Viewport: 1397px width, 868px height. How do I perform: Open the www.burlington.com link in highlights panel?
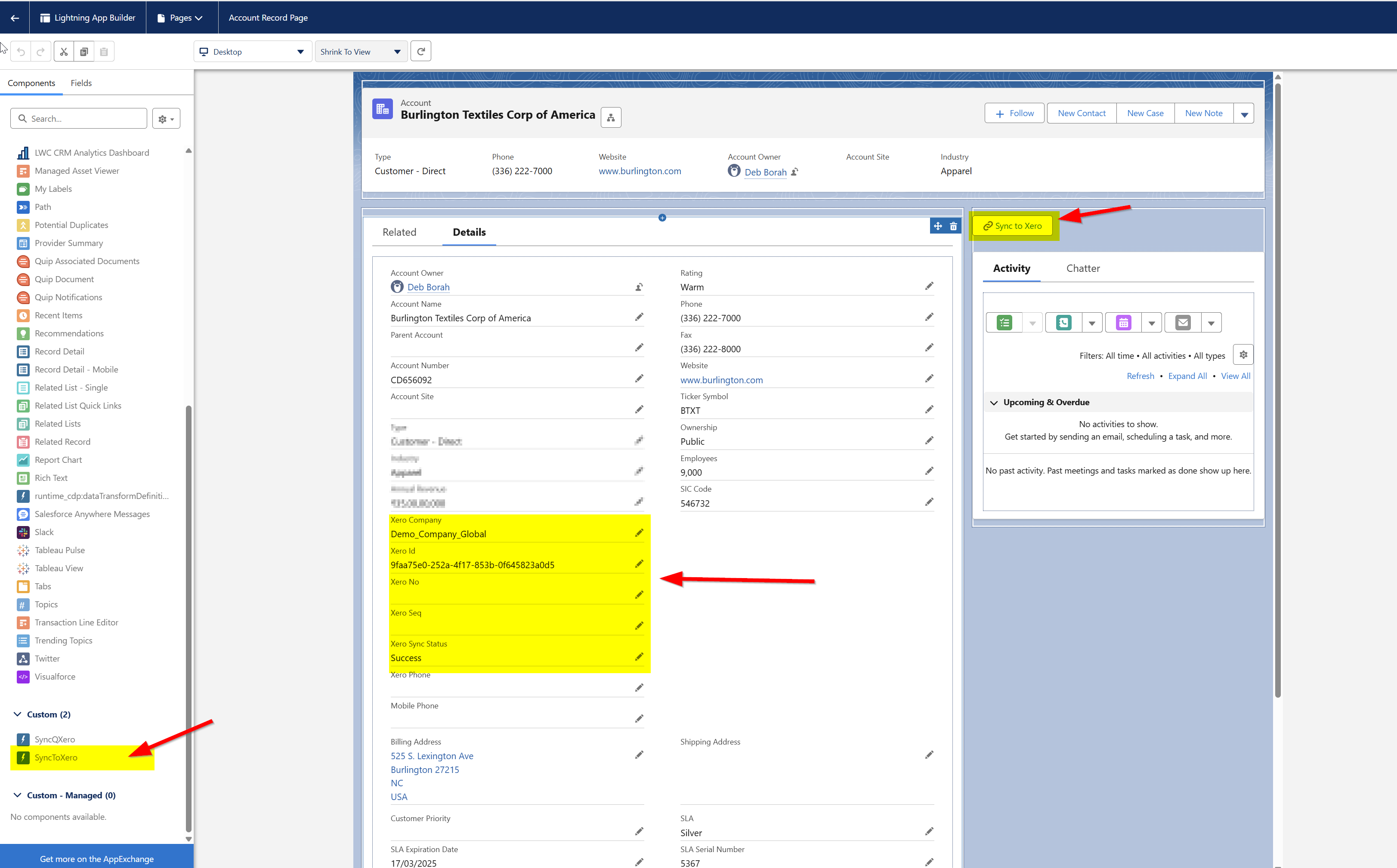pyautogui.click(x=640, y=171)
